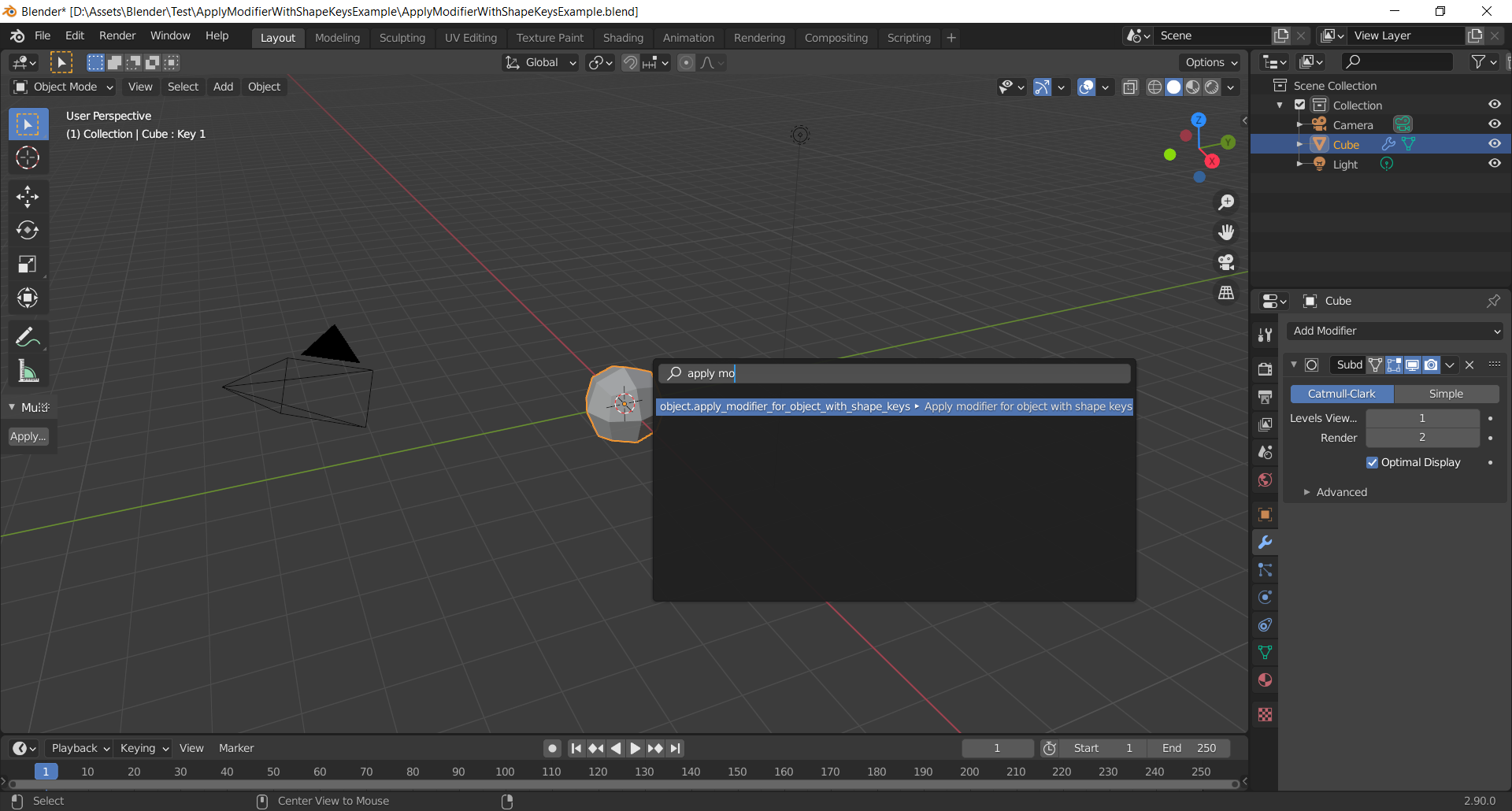Open the File menu
Screen dimensions: 1512x811
[43, 35]
